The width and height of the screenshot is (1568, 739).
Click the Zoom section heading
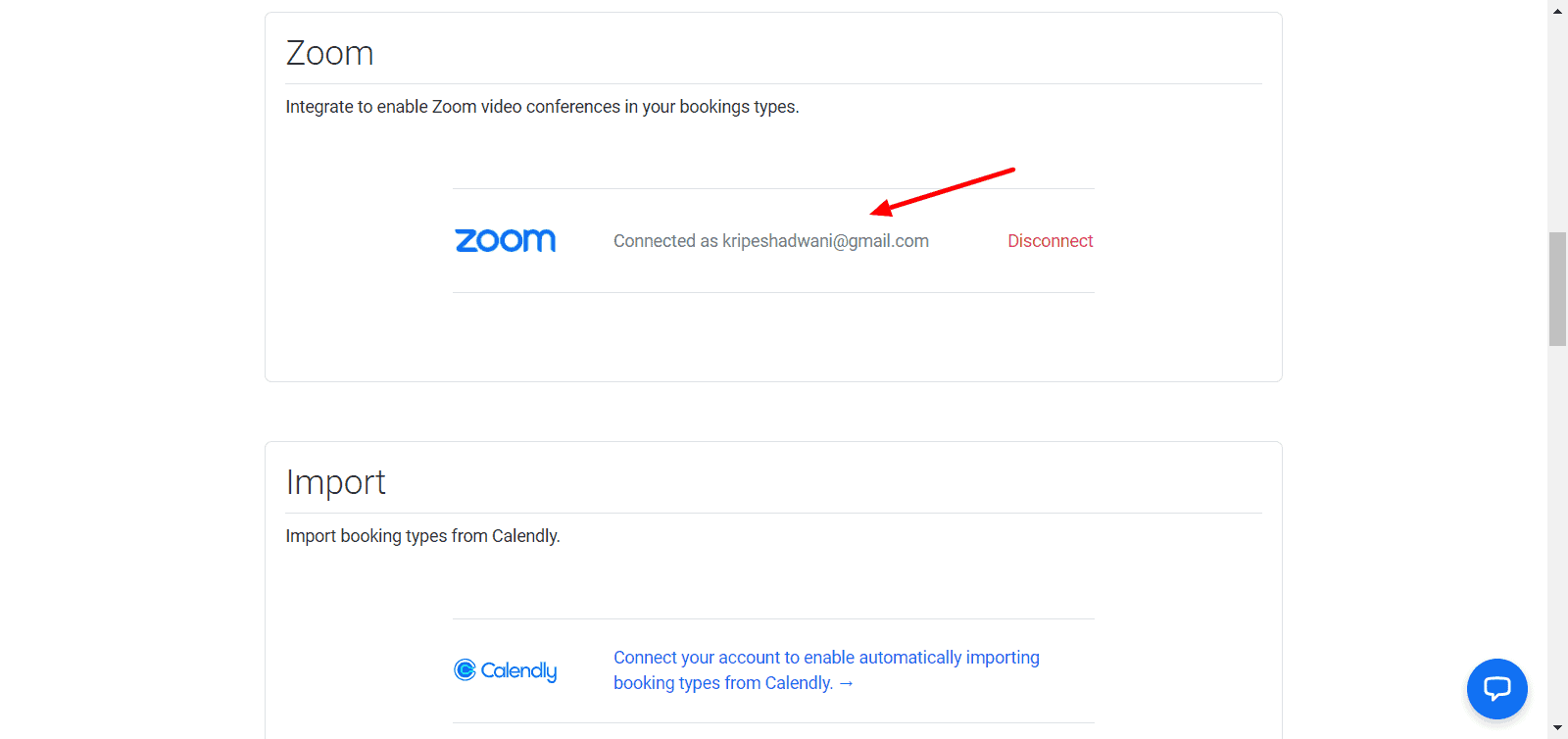coord(329,53)
